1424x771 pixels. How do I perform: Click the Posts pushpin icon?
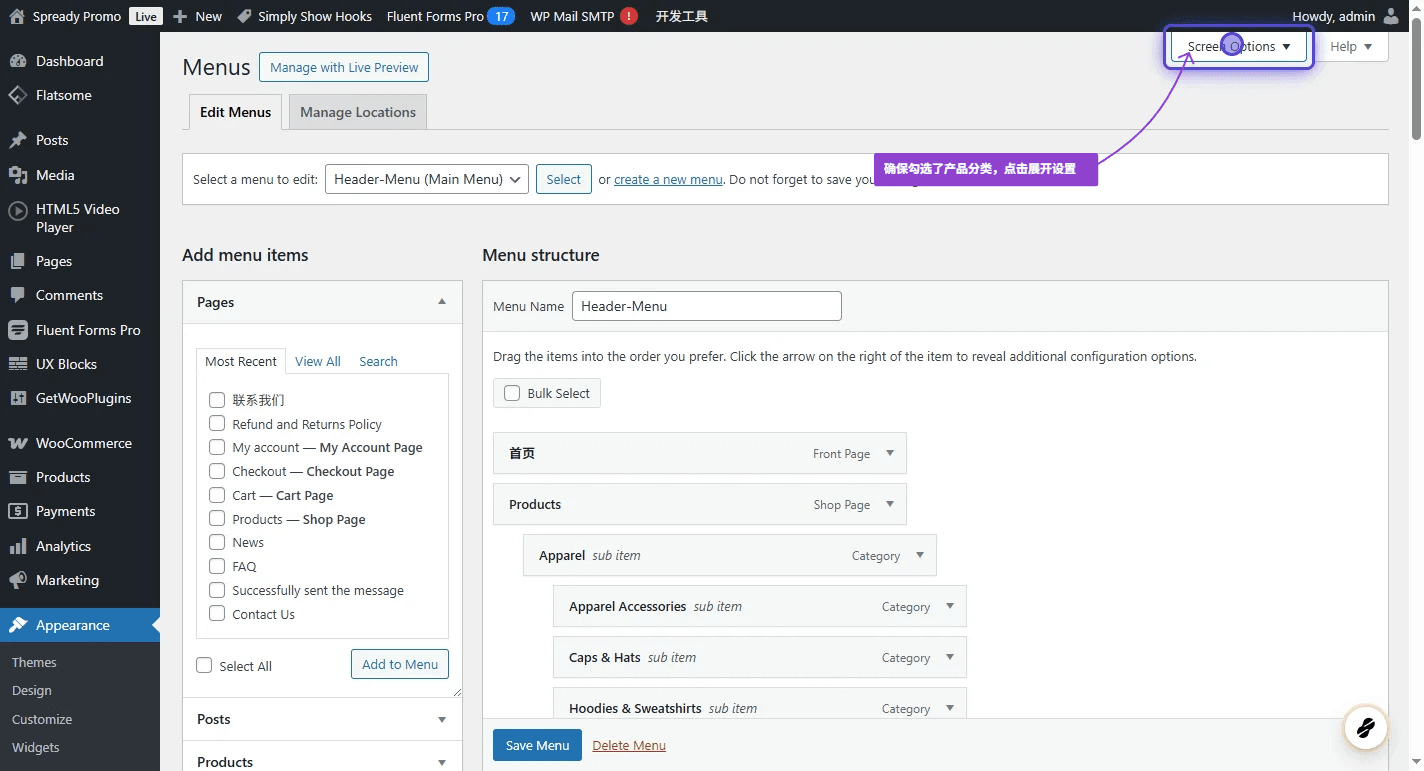[x=17, y=140]
